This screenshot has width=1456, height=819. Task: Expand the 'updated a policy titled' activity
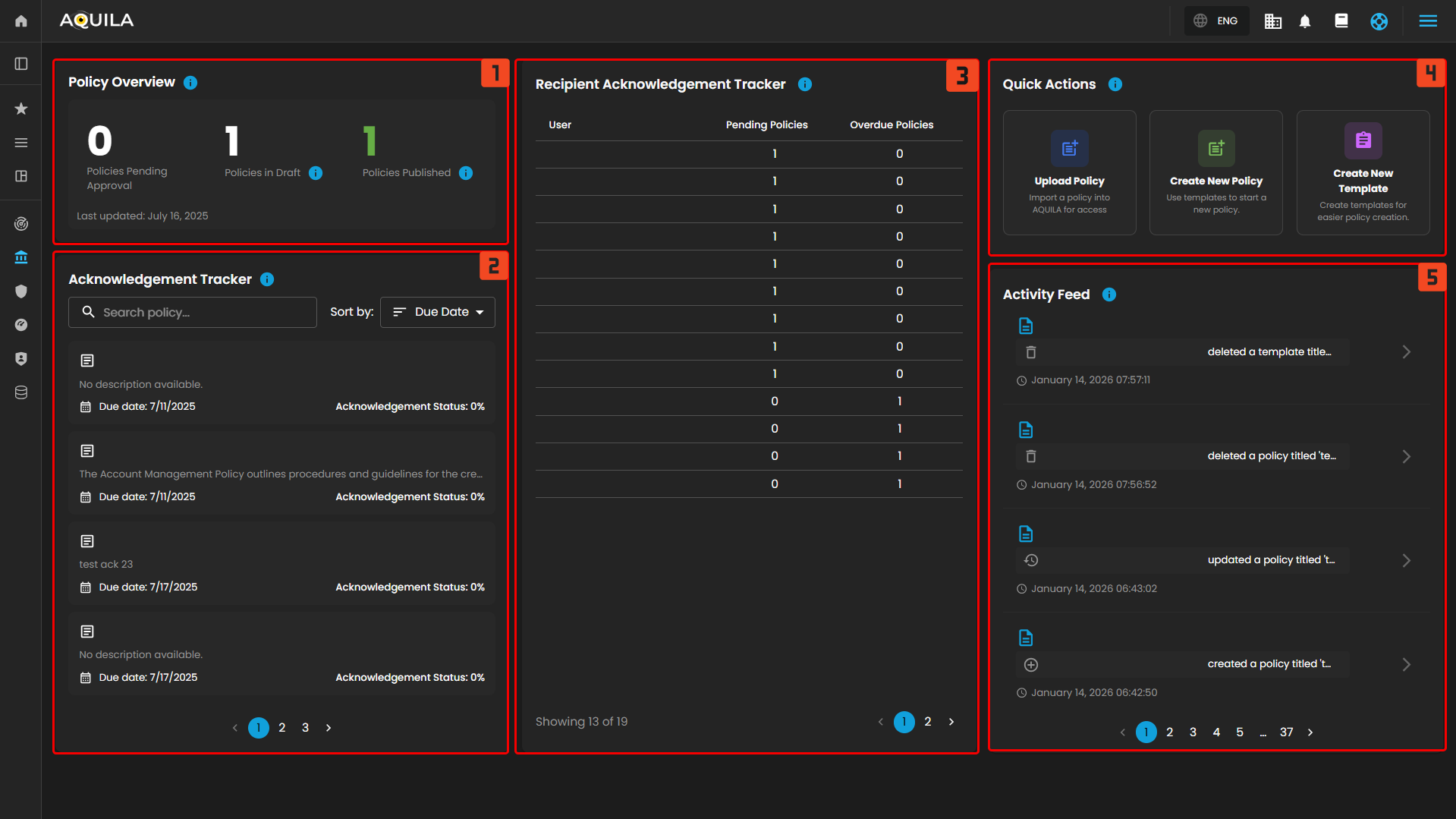[x=1406, y=560]
